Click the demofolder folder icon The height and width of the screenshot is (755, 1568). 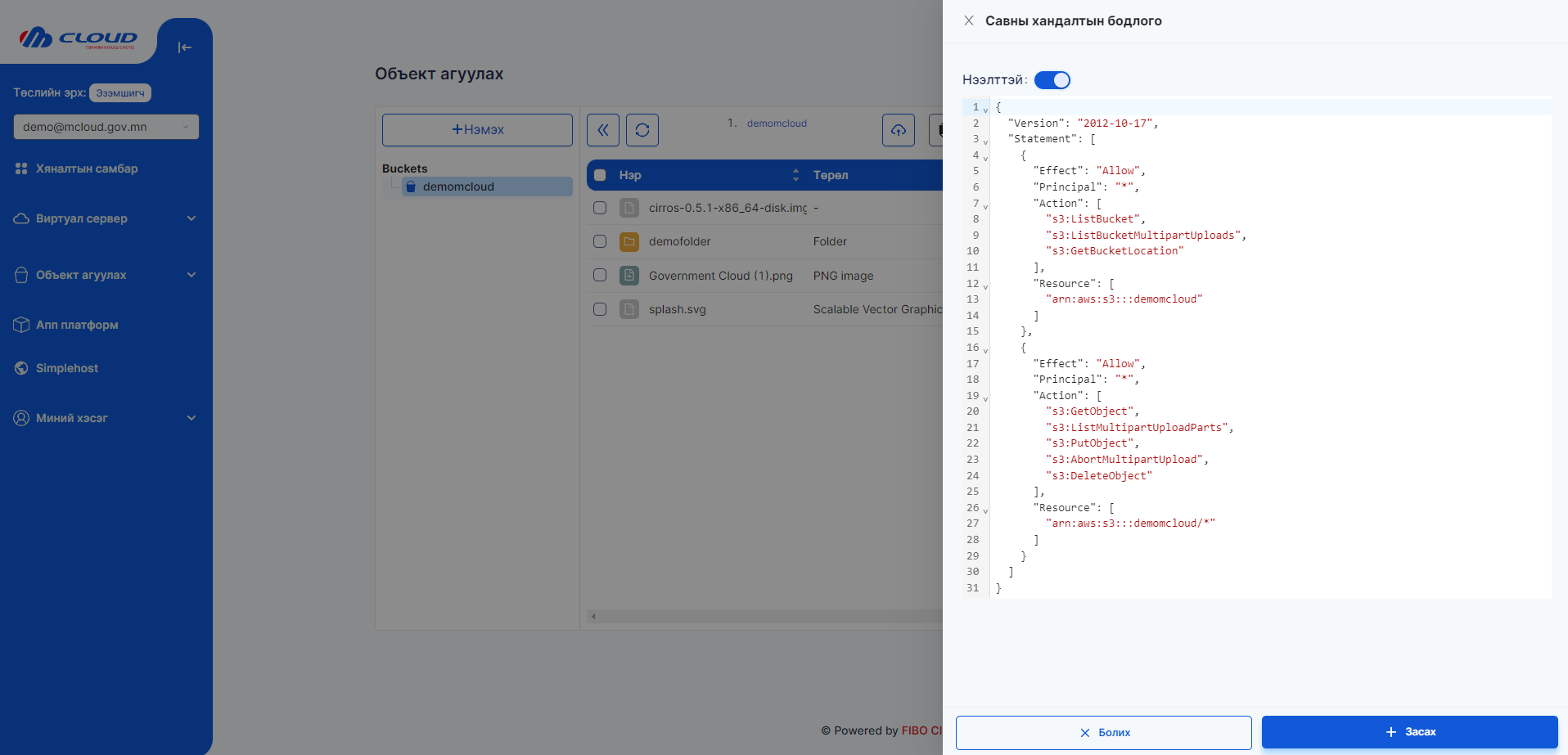pyautogui.click(x=629, y=242)
